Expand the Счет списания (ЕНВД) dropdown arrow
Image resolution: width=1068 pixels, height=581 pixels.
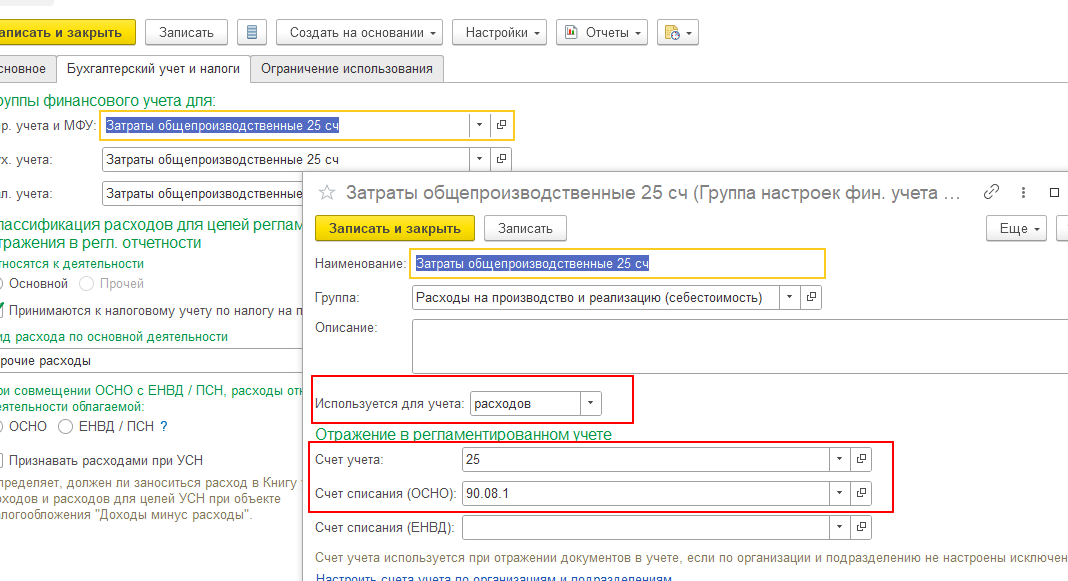coord(839,527)
